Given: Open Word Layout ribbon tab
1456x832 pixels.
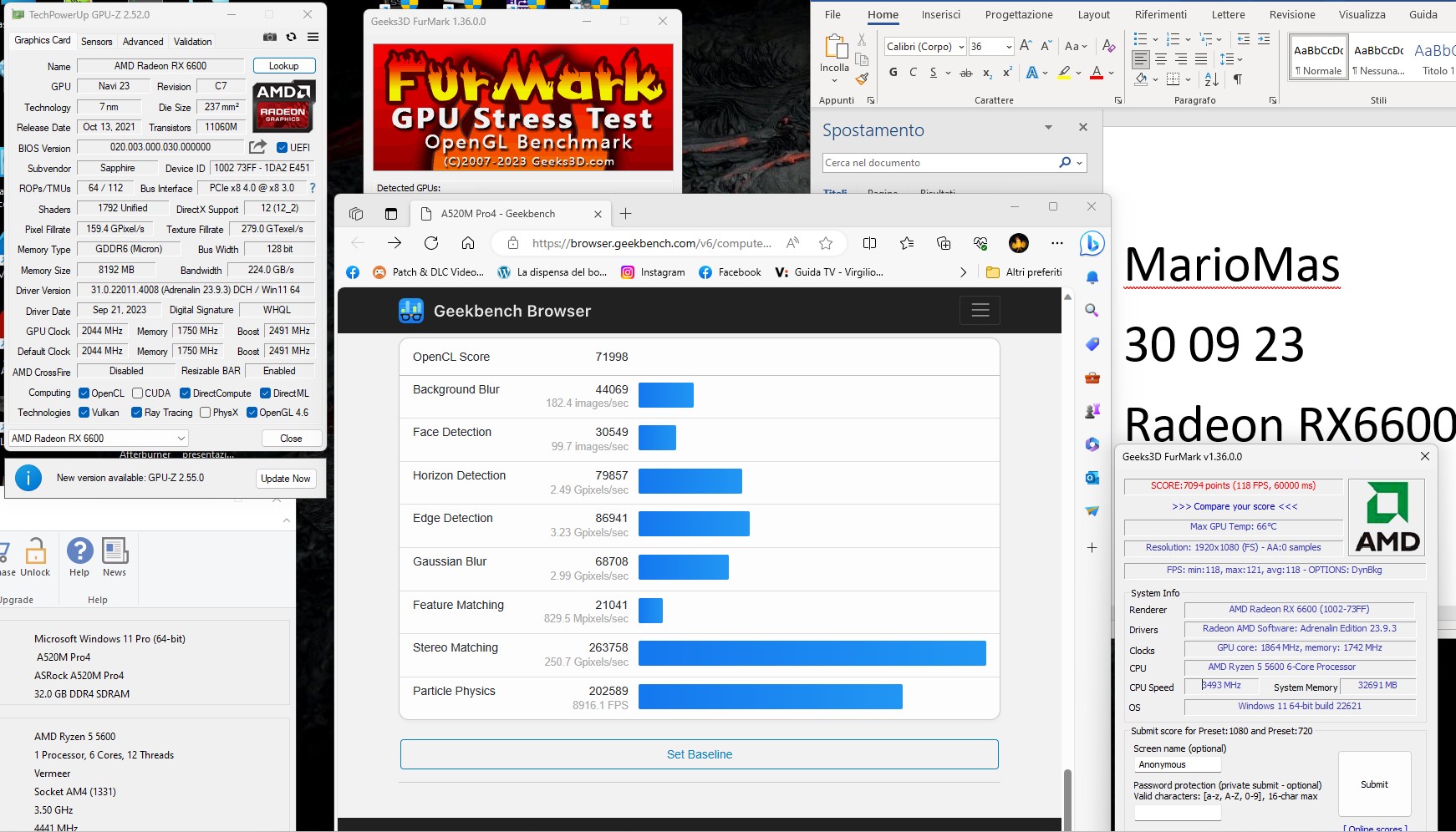Looking at the screenshot, I should tap(1094, 14).
